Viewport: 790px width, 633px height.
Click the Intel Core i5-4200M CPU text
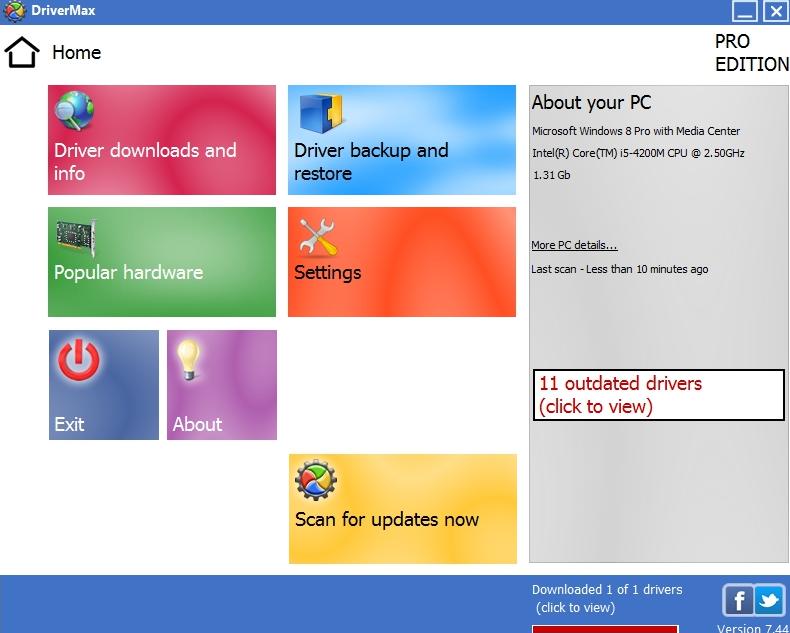(x=638, y=153)
